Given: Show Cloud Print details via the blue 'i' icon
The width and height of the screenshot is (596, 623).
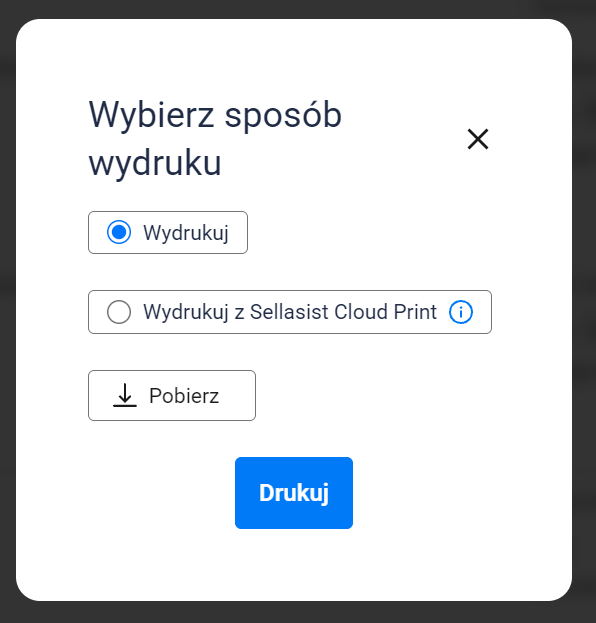Looking at the screenshot, I should pyautogui.click(x=461, y=312).
